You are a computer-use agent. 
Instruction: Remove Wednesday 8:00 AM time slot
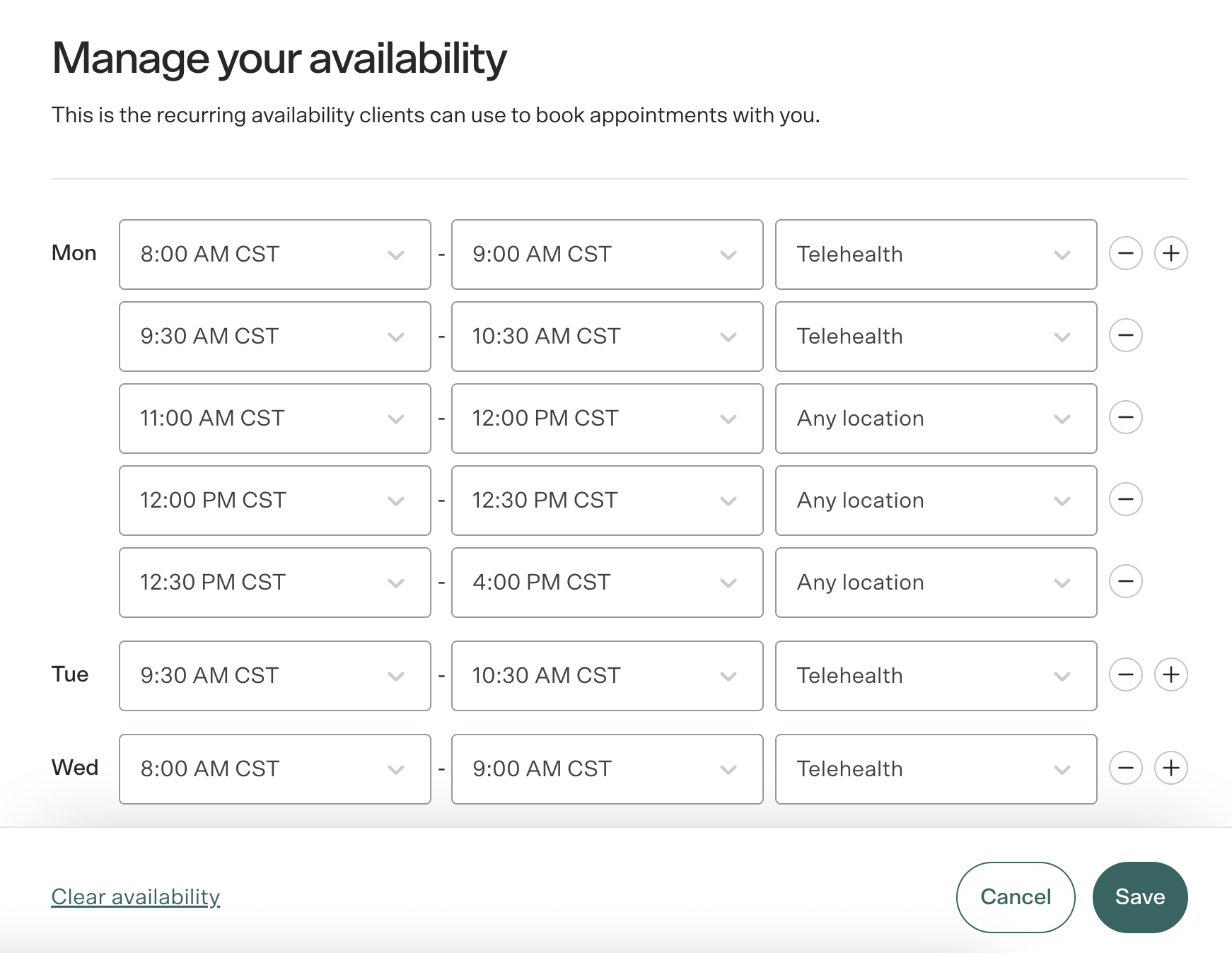coord(1125,768)
